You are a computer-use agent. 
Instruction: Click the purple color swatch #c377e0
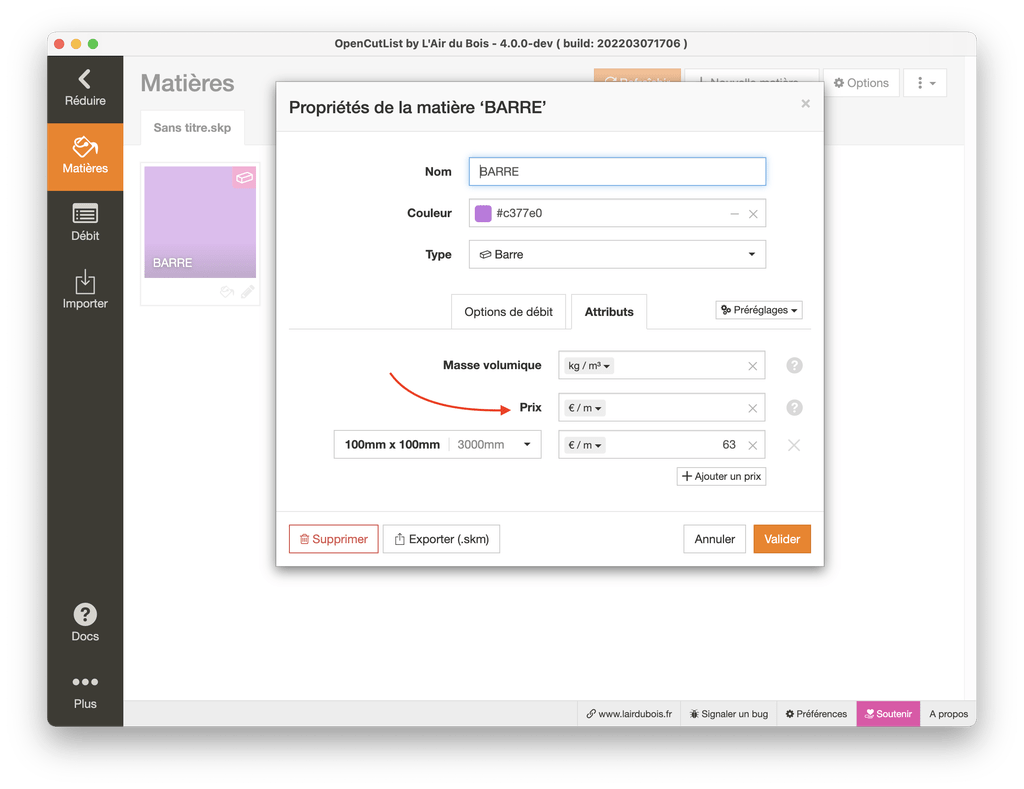[x=483, y=214]
